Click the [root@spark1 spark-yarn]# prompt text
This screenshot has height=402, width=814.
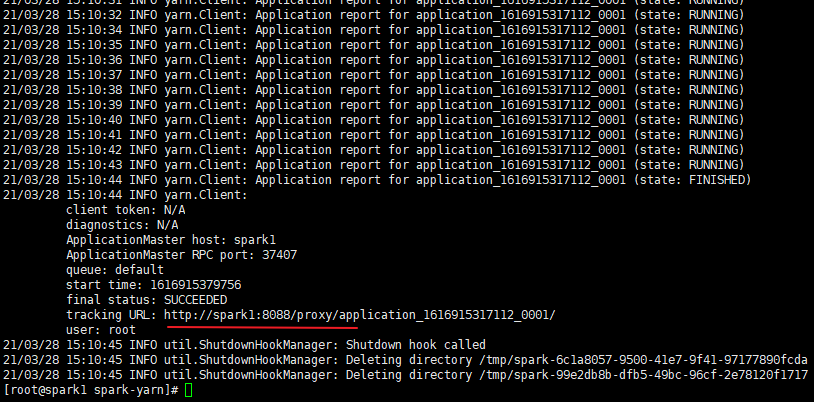coord(92,390)
